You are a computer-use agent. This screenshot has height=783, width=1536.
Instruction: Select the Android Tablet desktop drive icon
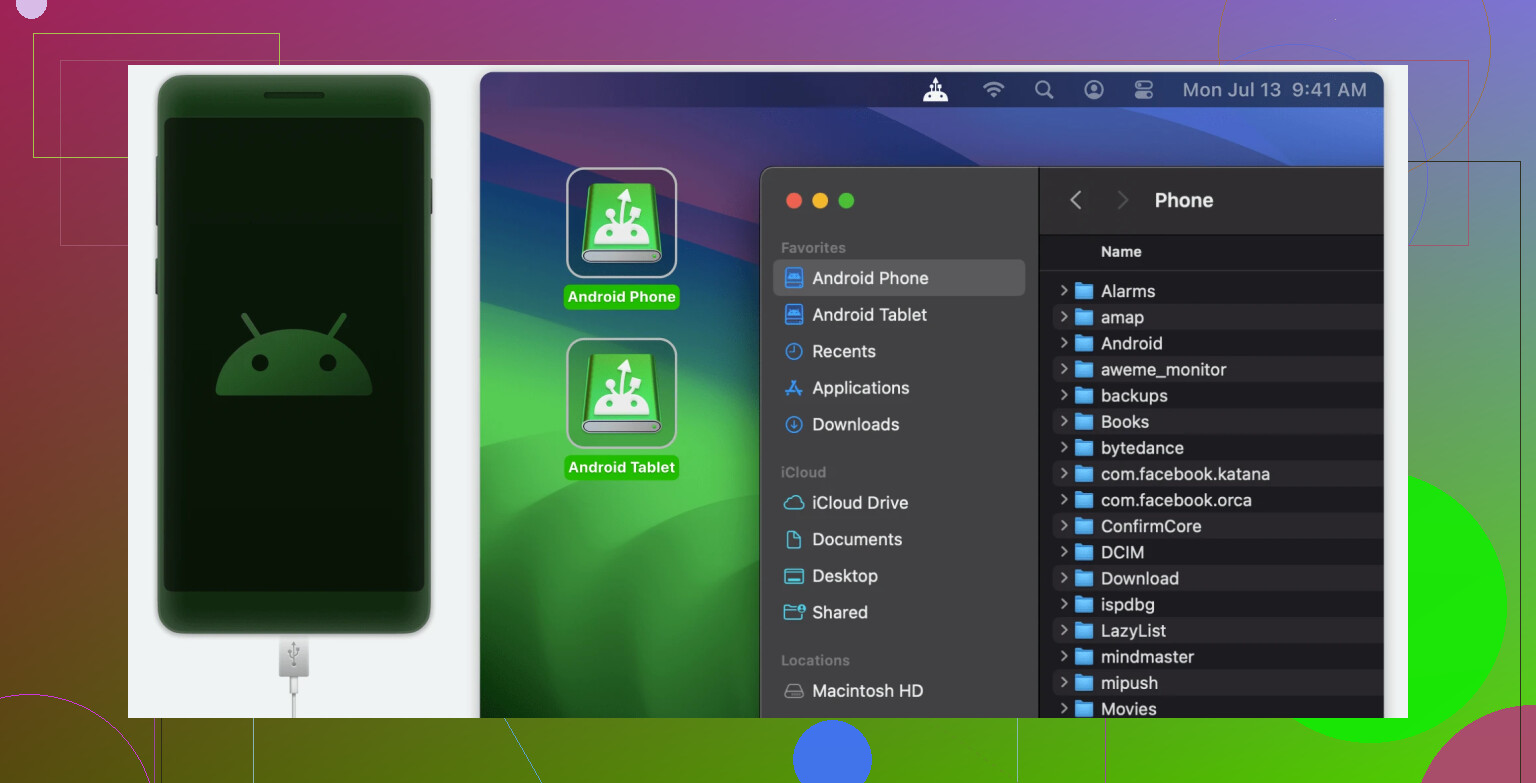[622, 393]
